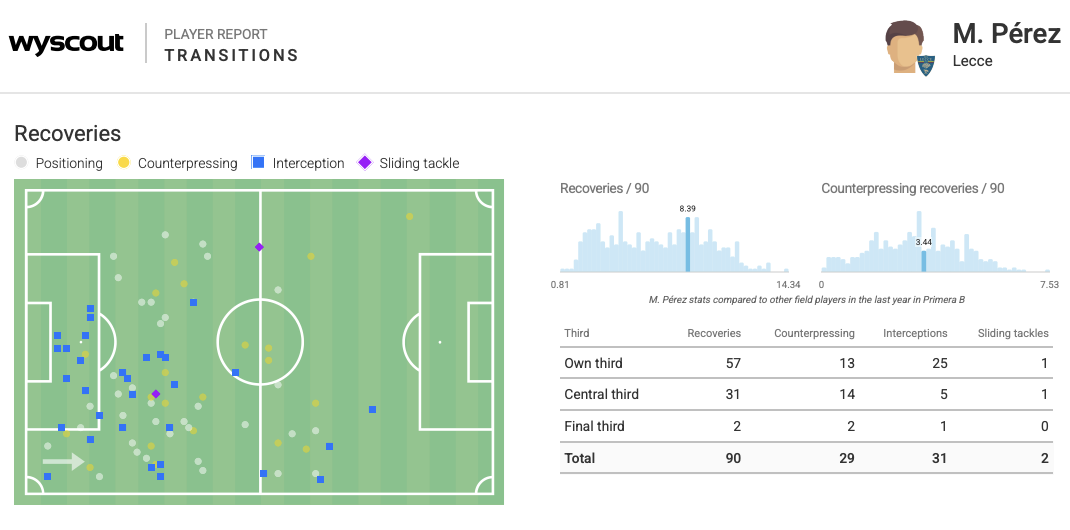This screenshot has width=1070, height=530.
Task: Click the Lecce club badge
Action: coord(927,64)
